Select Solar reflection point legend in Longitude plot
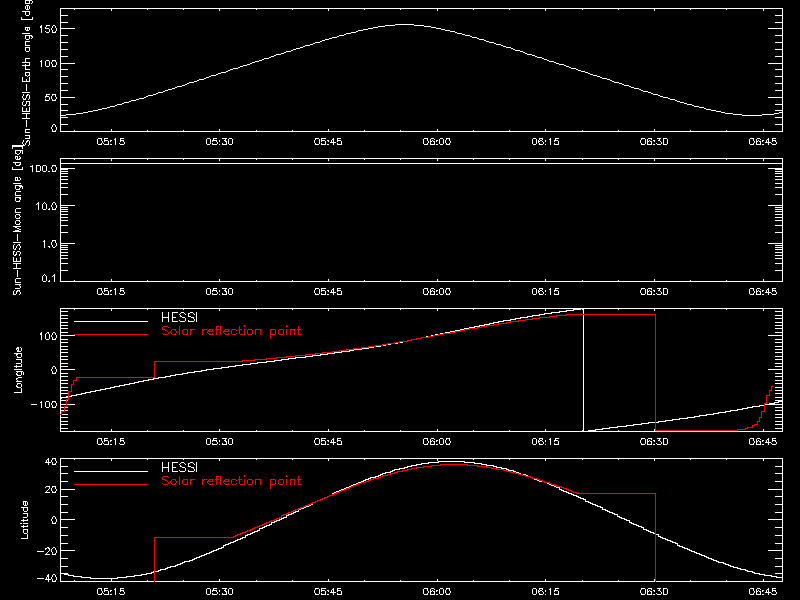 click(231, 331)
